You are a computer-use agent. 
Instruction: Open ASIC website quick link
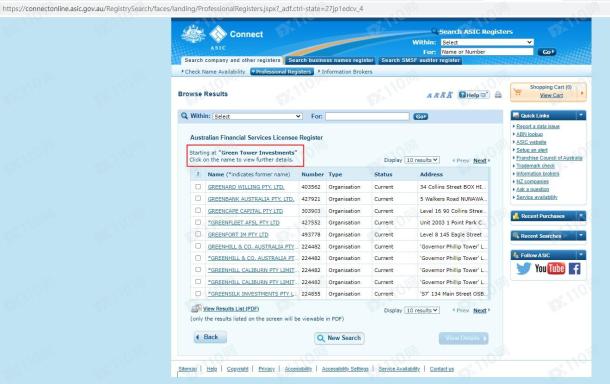click(531, 142)
